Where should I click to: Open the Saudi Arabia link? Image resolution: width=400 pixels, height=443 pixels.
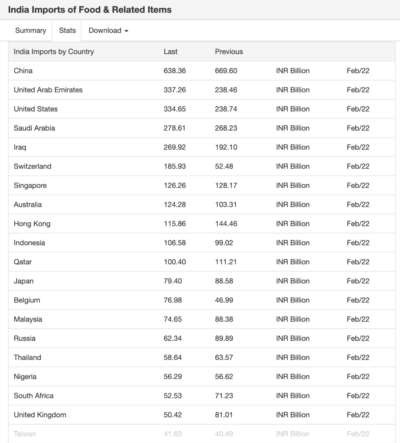click(x=34, y=128)
